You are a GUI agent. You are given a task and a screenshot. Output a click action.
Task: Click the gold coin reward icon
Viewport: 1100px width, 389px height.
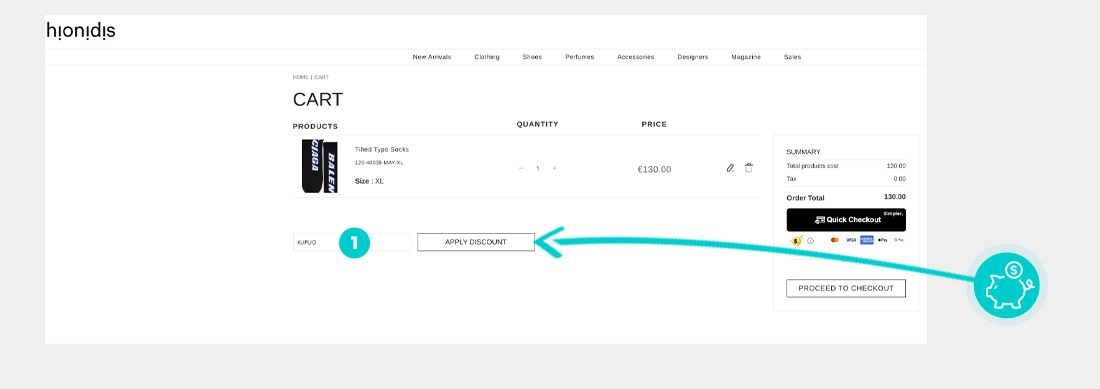tap(796, 240)
